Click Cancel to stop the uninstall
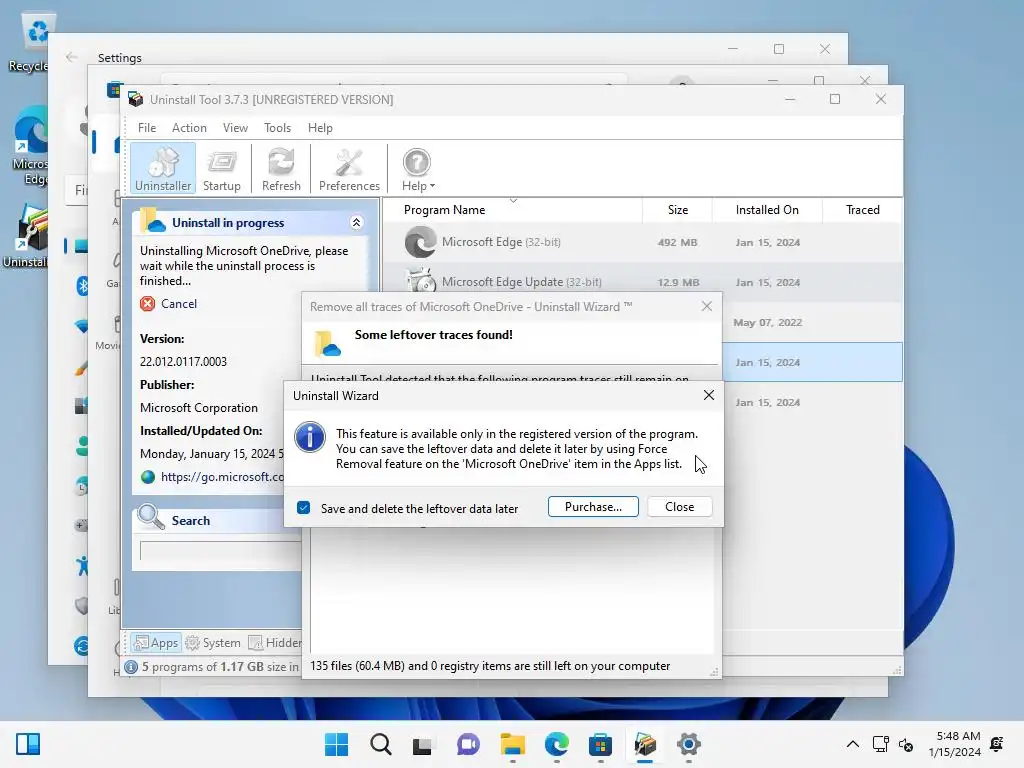Viewport: 1024px width, 768px height. [178, 304]
